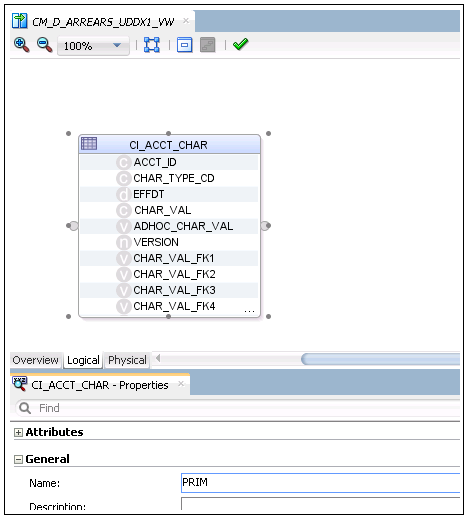This screenshot has height=521, width=468.
Task: Select the VERSION column row
Action: [x=169, y=242]
